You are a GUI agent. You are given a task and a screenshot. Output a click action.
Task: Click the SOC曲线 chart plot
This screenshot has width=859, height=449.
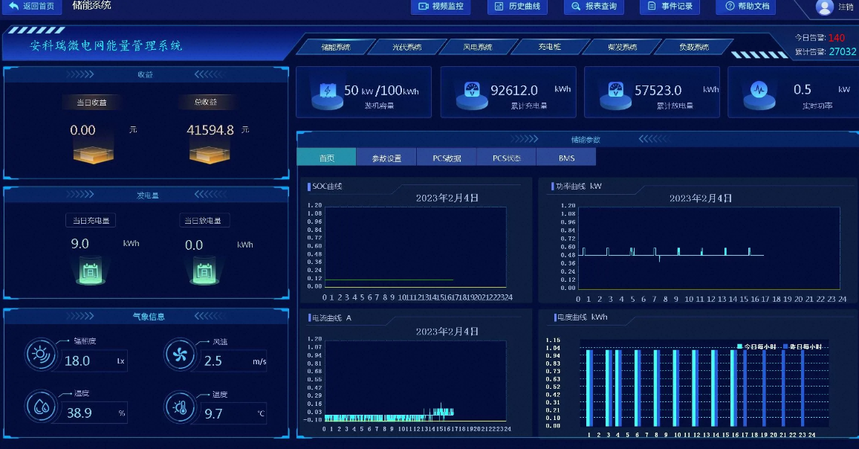416,247
